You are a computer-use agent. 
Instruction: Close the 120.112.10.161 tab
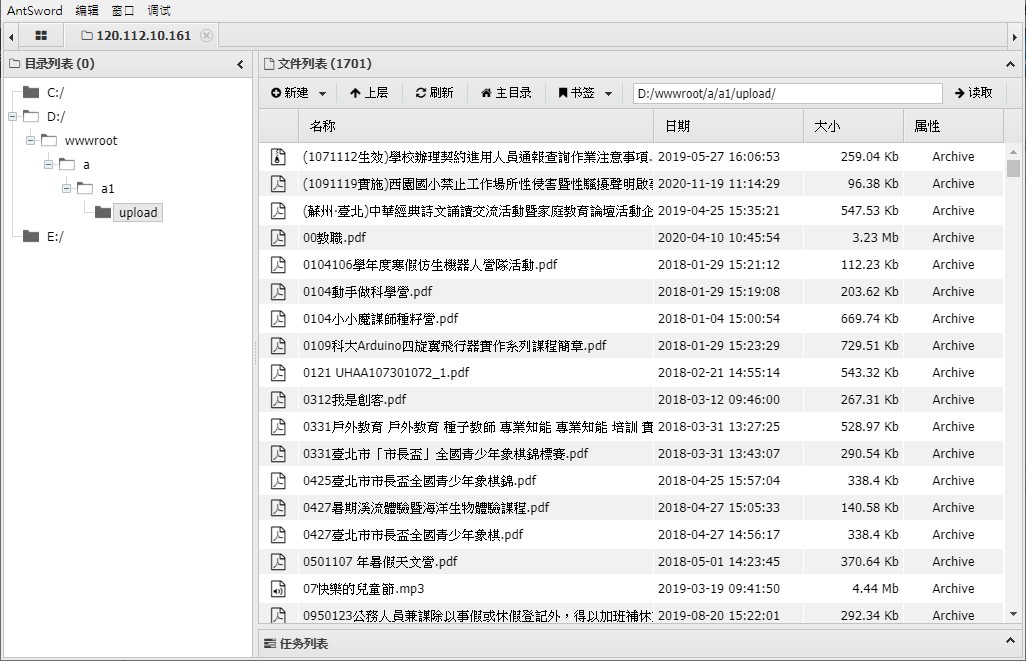click(206, 35)
